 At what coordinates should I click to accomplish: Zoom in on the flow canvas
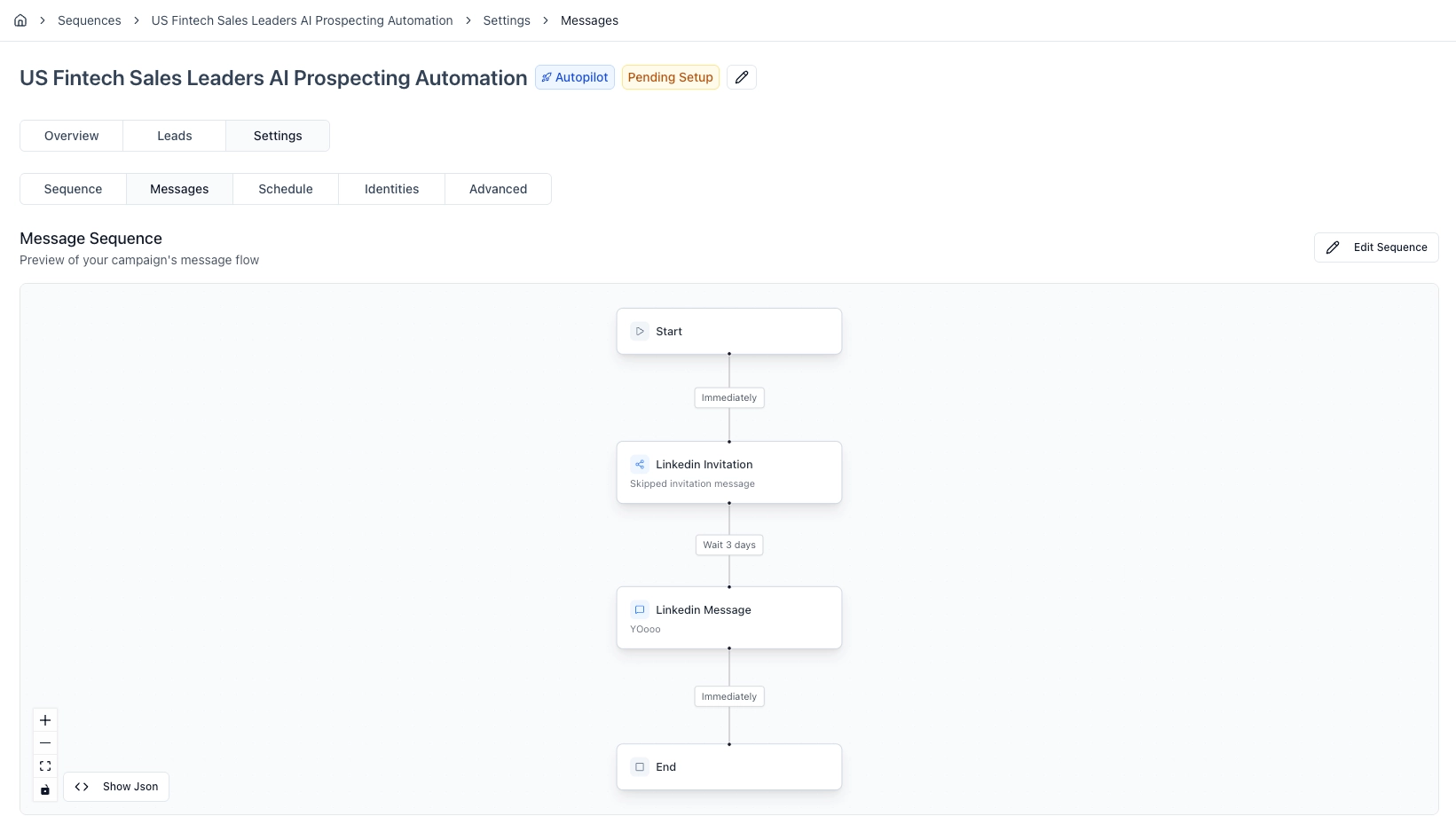point(45,720)
